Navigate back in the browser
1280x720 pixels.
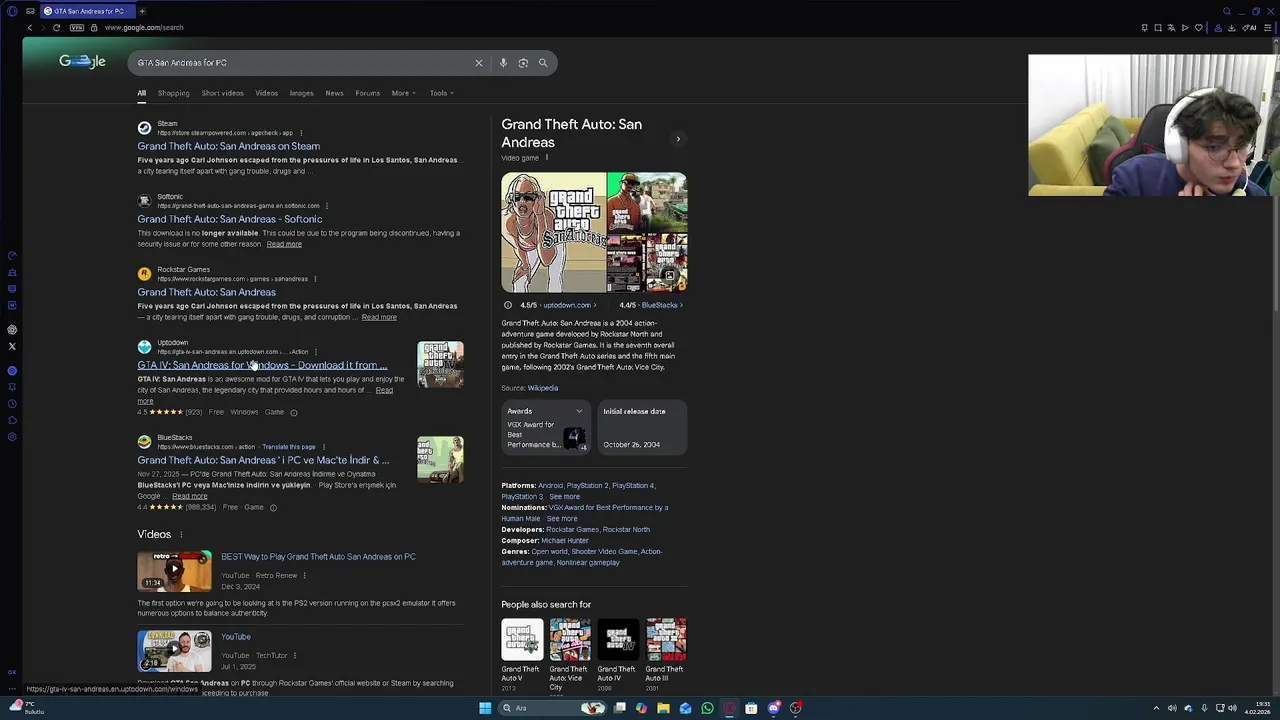[x=29, y=28]
